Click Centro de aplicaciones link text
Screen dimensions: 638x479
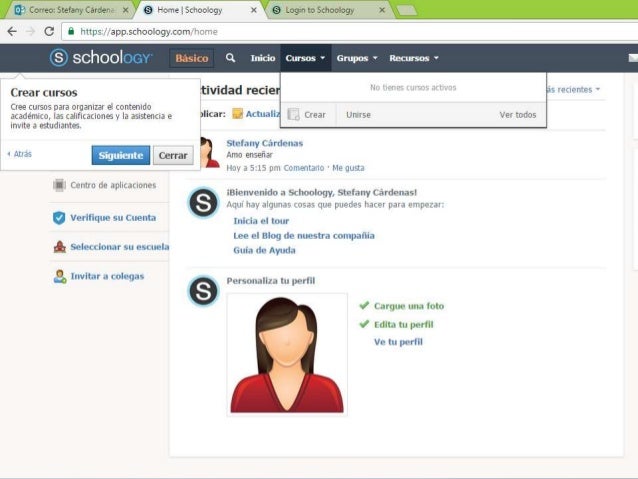(x=113, y=185)
